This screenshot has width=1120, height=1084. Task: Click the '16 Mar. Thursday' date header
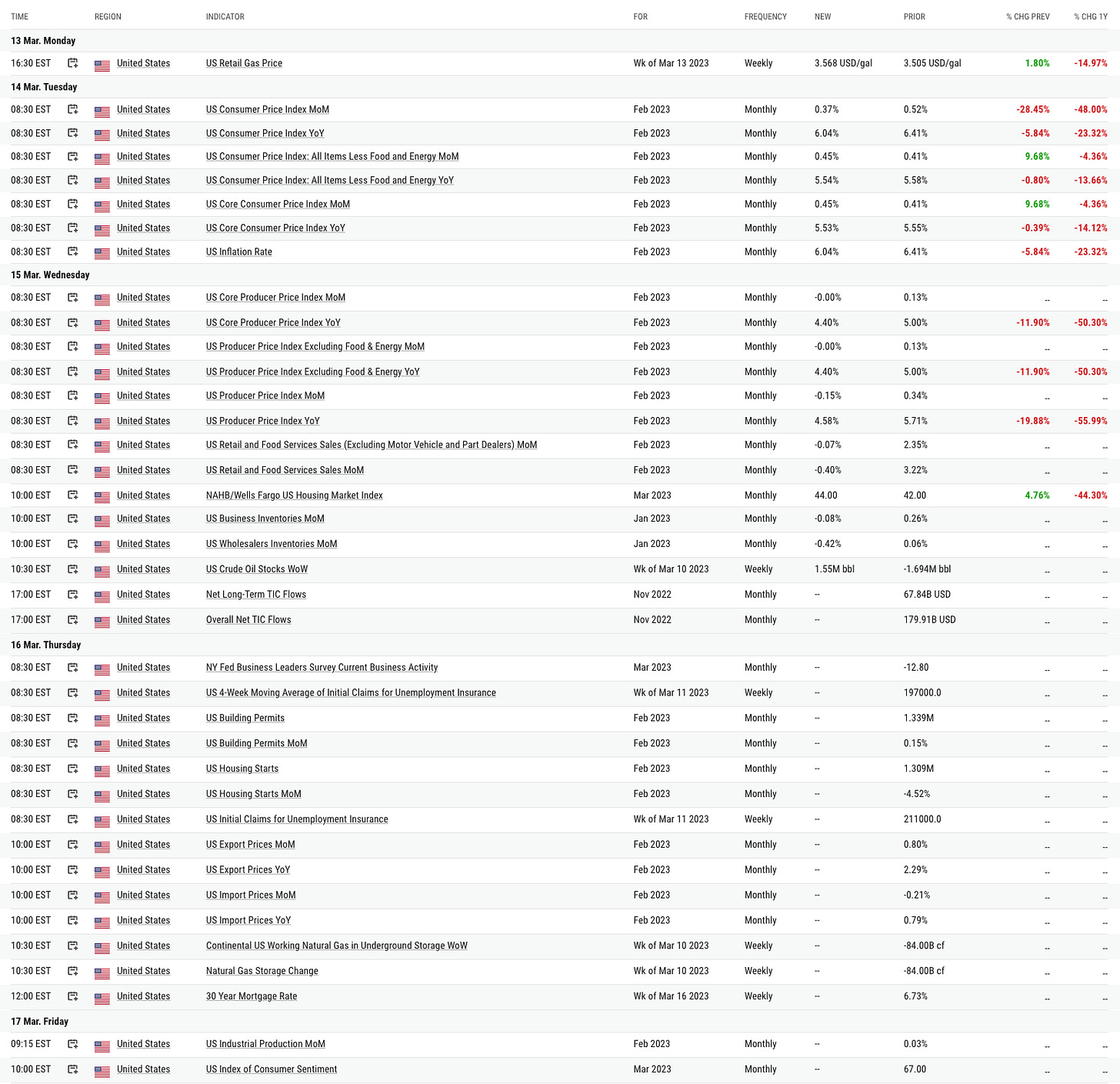point(45,645)
